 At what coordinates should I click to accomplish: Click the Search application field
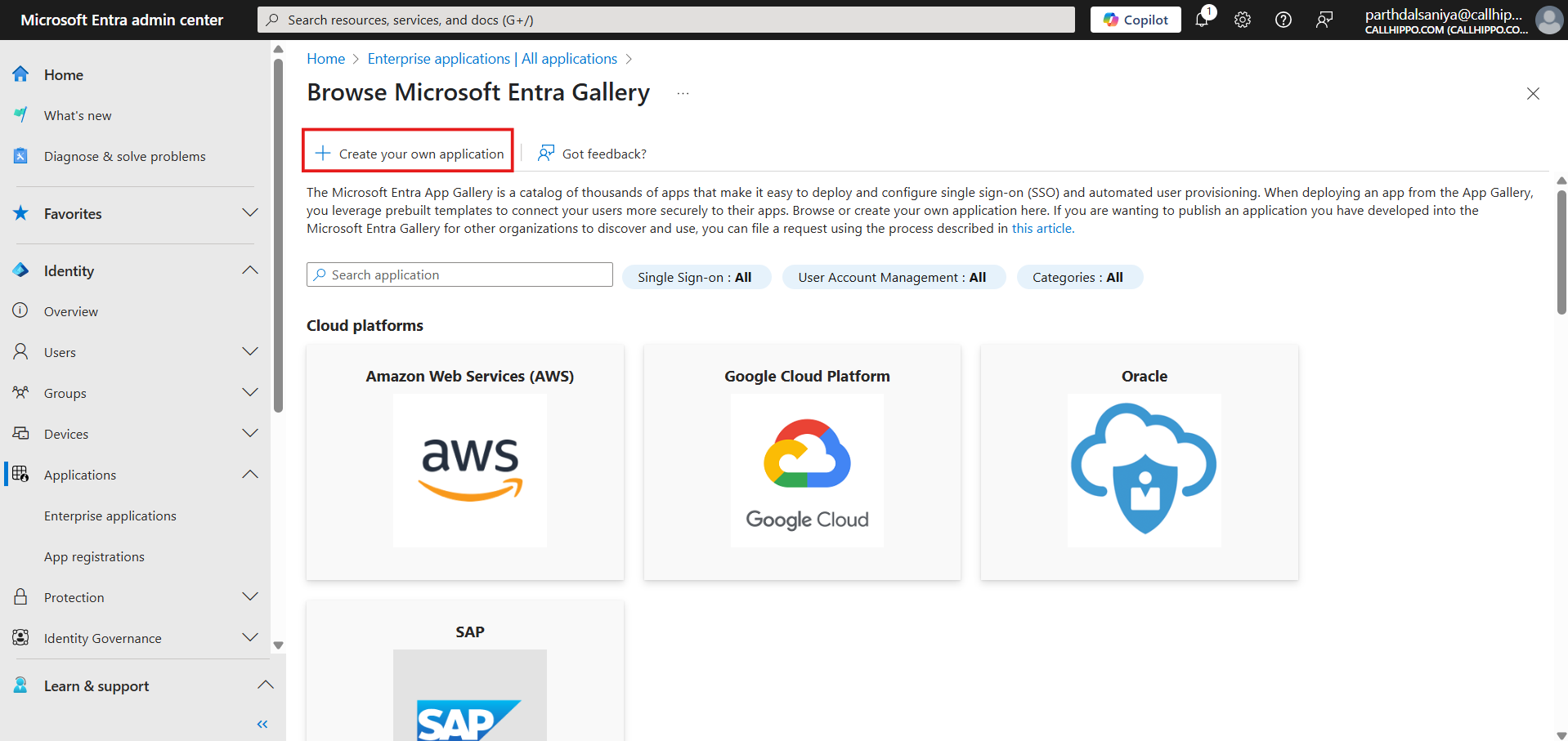[459, 275]
